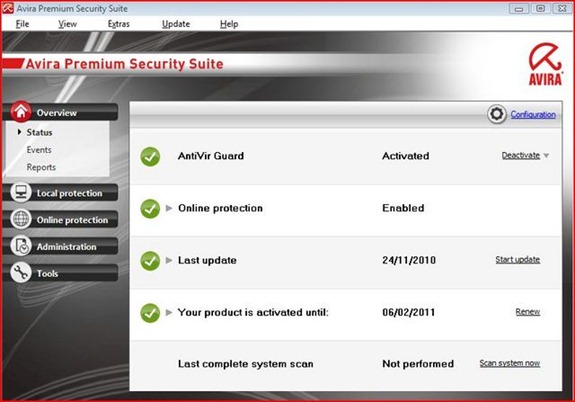Click the Avira umbrella logo
The image size is (575, 402).
pos(545,64)
